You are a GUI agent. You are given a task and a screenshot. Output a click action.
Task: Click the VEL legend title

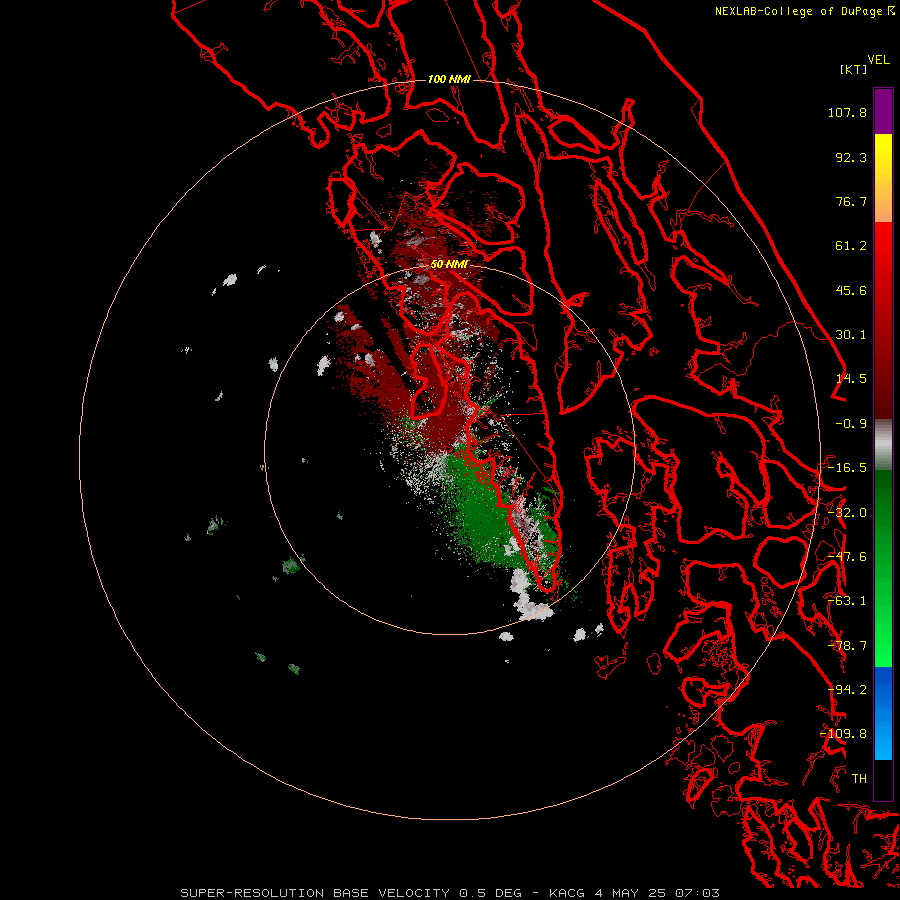pyautogui.click(x=878, y=60)
